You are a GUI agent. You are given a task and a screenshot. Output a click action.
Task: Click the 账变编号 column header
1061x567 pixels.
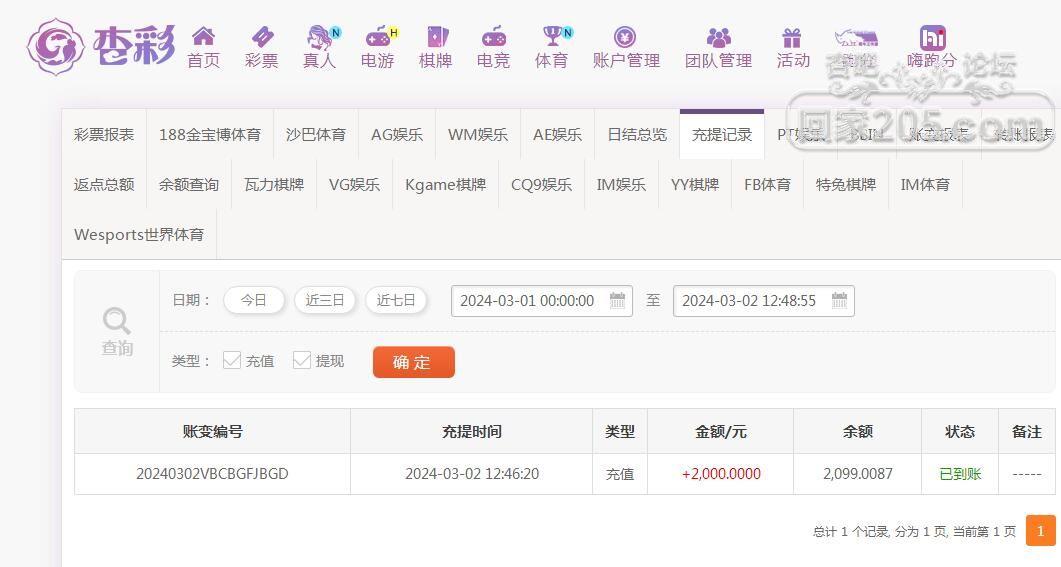212,432
